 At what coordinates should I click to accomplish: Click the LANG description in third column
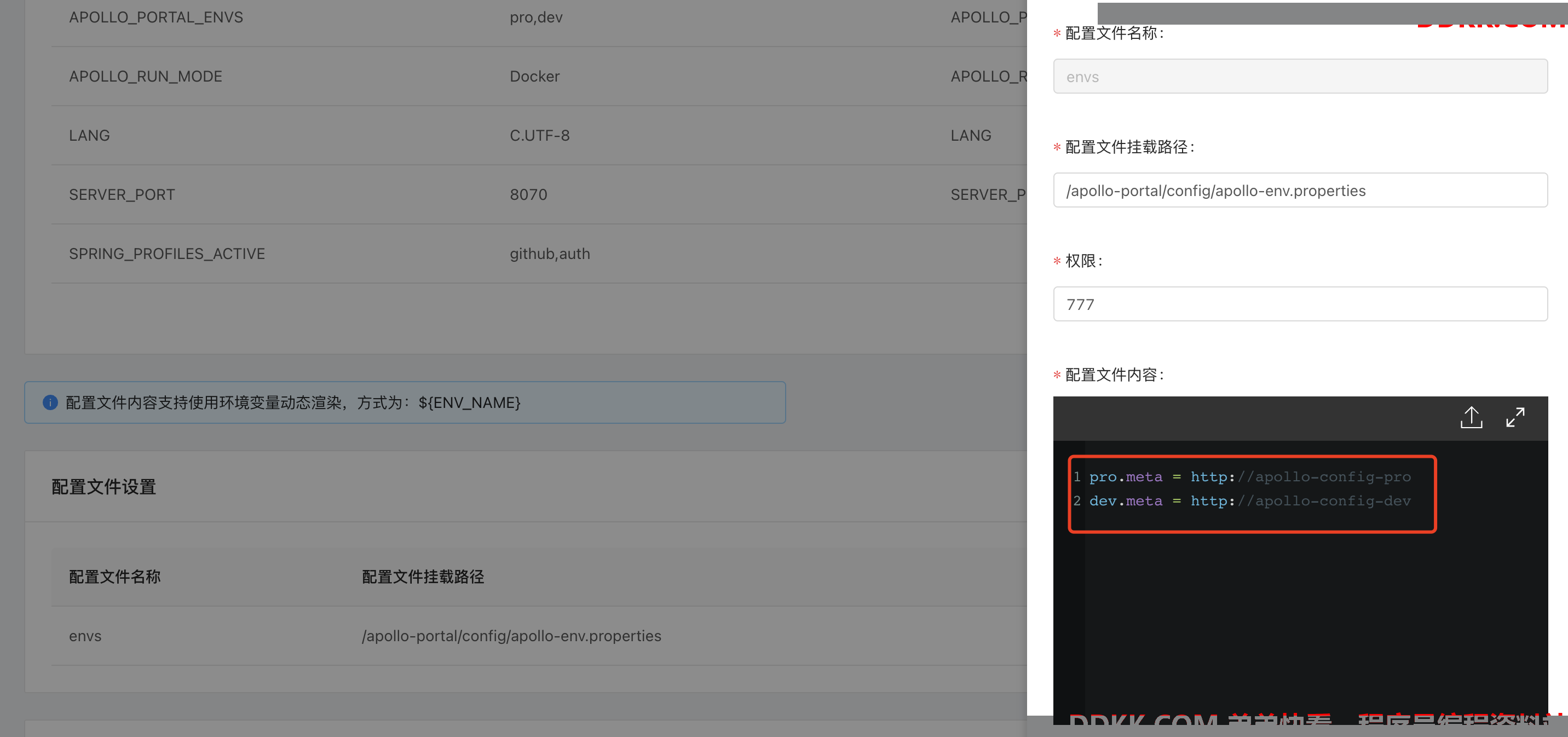coord(971,135)
